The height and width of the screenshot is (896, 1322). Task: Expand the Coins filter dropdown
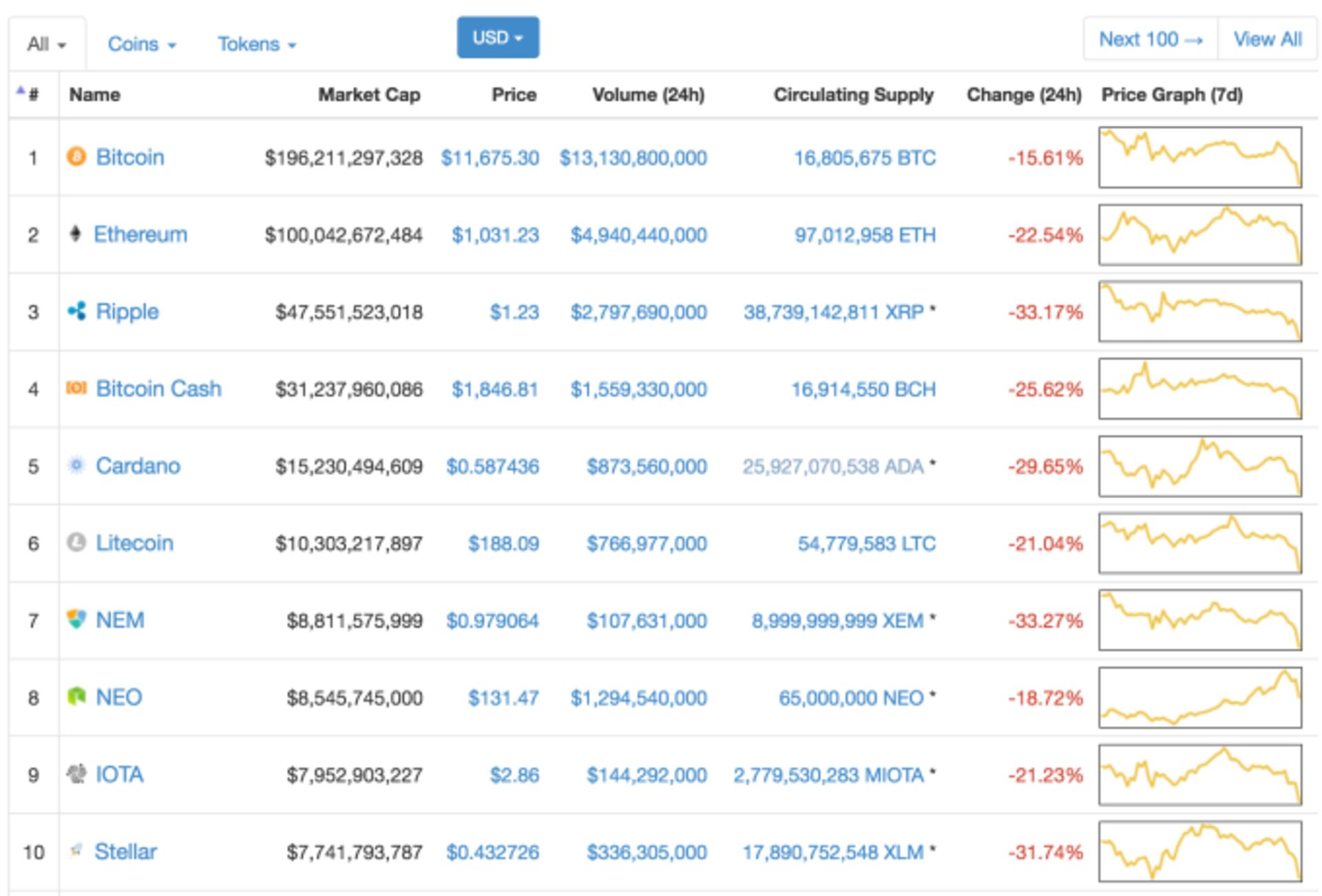coord(142,45)
